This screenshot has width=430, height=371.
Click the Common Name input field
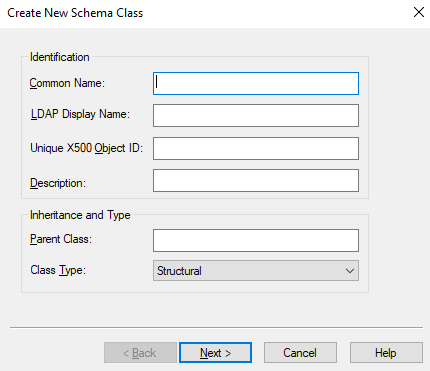point(256,83)
